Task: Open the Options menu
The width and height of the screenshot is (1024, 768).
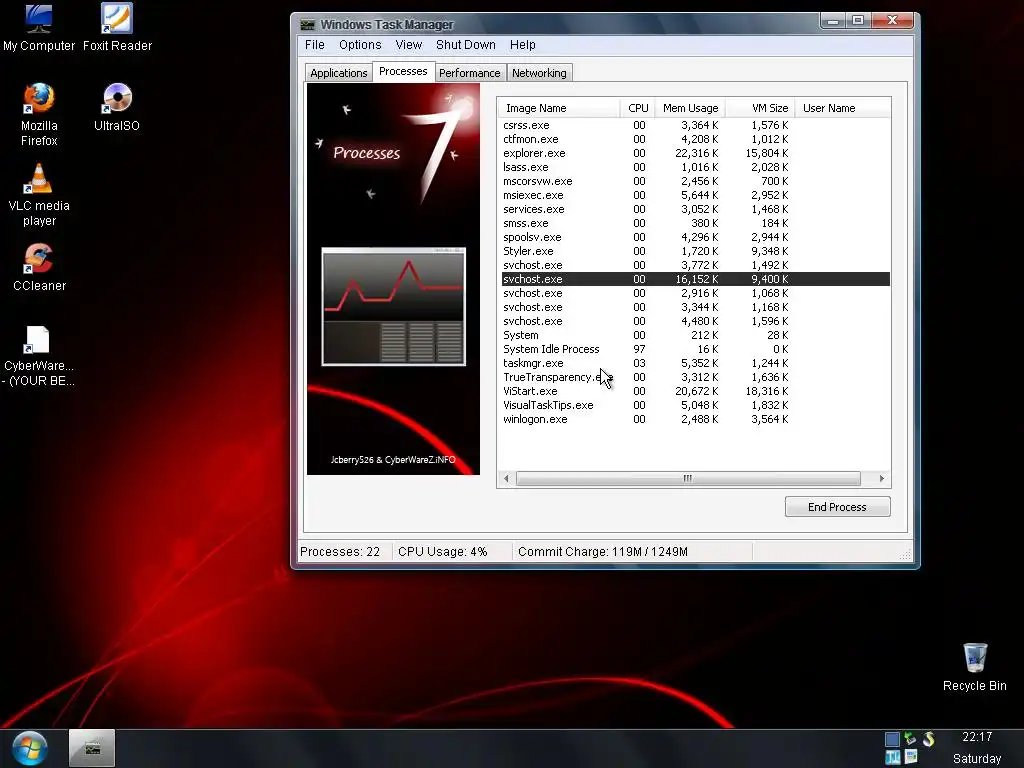Action: [360, 44]
